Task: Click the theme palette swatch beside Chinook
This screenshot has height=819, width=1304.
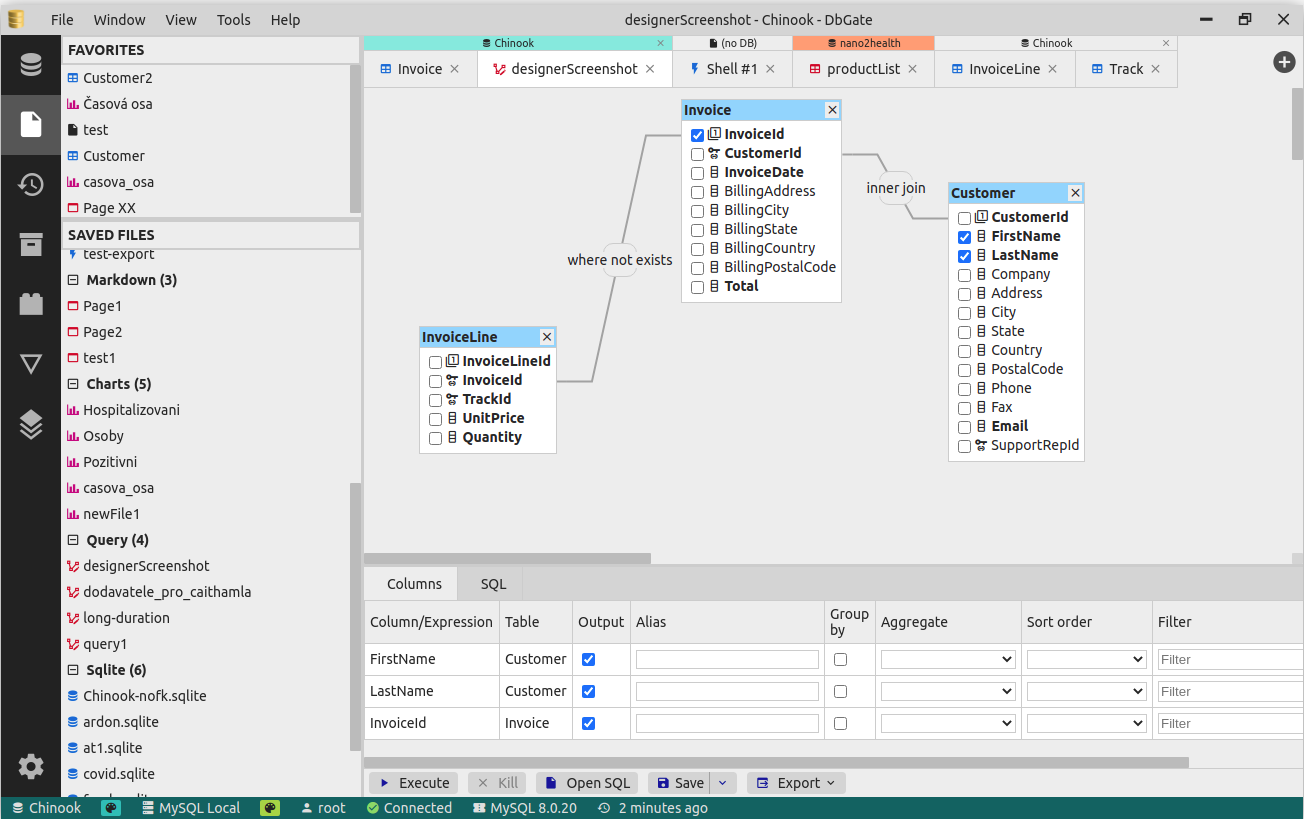Action: 111,808
